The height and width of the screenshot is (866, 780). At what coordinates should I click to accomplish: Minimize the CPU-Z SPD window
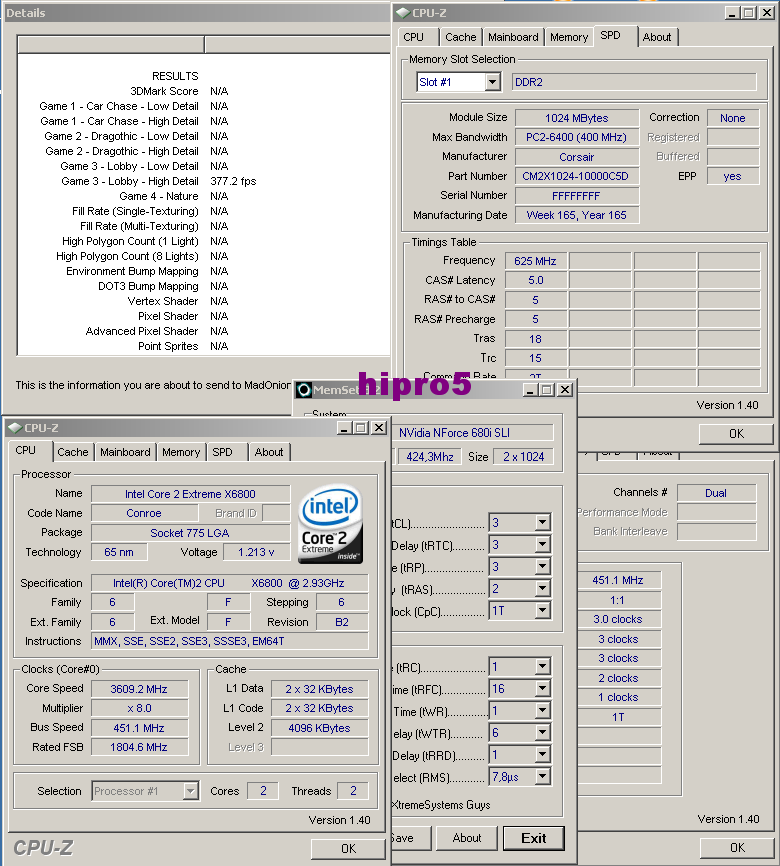tap(732, 13)
